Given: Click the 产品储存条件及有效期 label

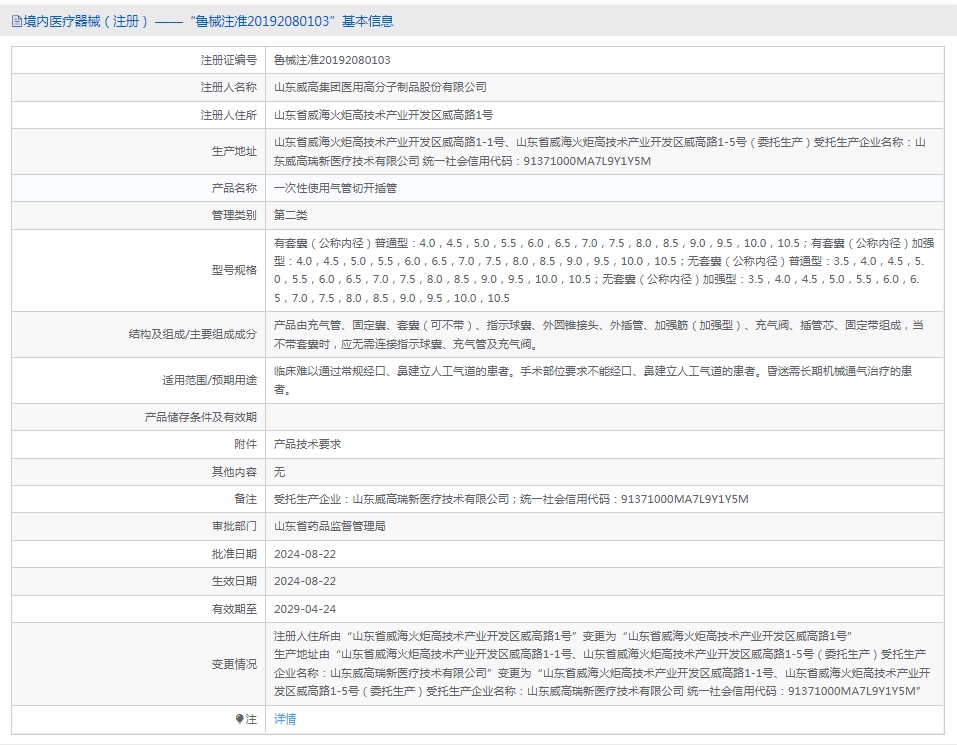Looking at the screenshot, I should [x=201, y=417].
